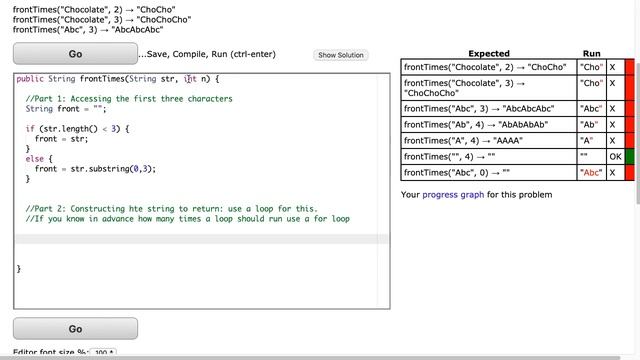Click the 'else {' code line
Viewport: 640px width, 360px height.
click(x=39, y=159)
